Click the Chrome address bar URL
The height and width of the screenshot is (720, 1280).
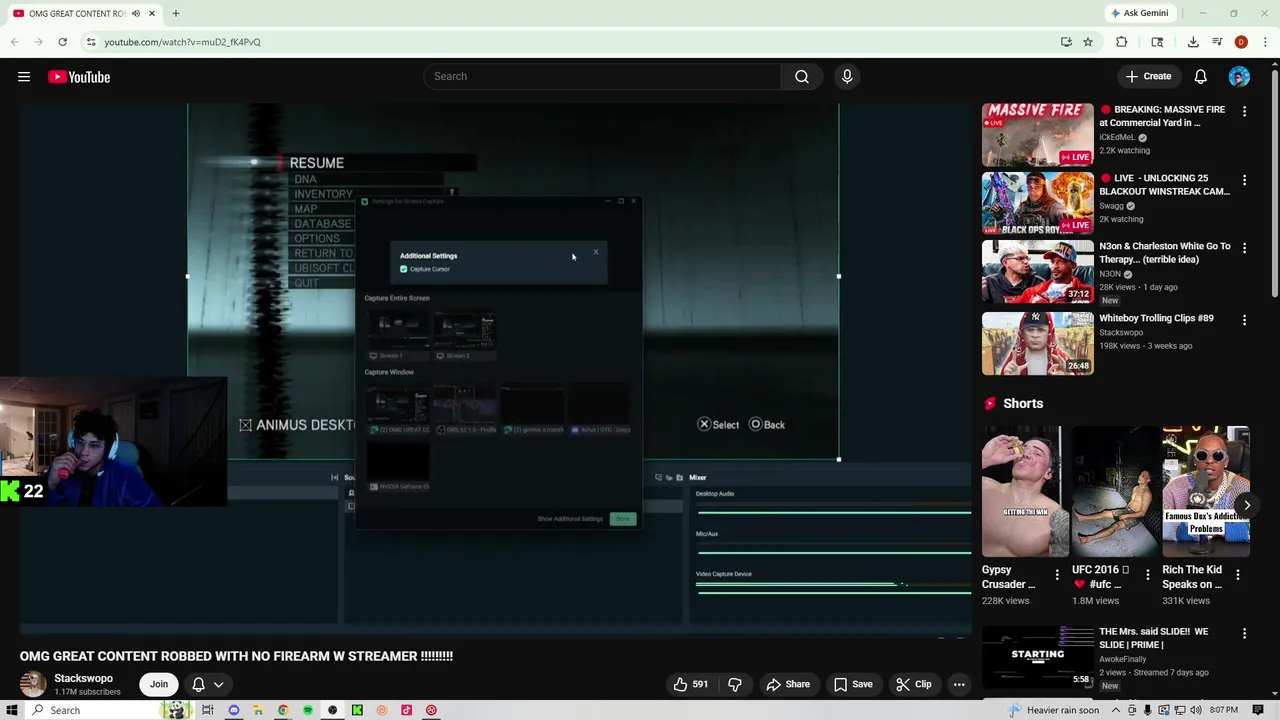click(x=182, y=42)
